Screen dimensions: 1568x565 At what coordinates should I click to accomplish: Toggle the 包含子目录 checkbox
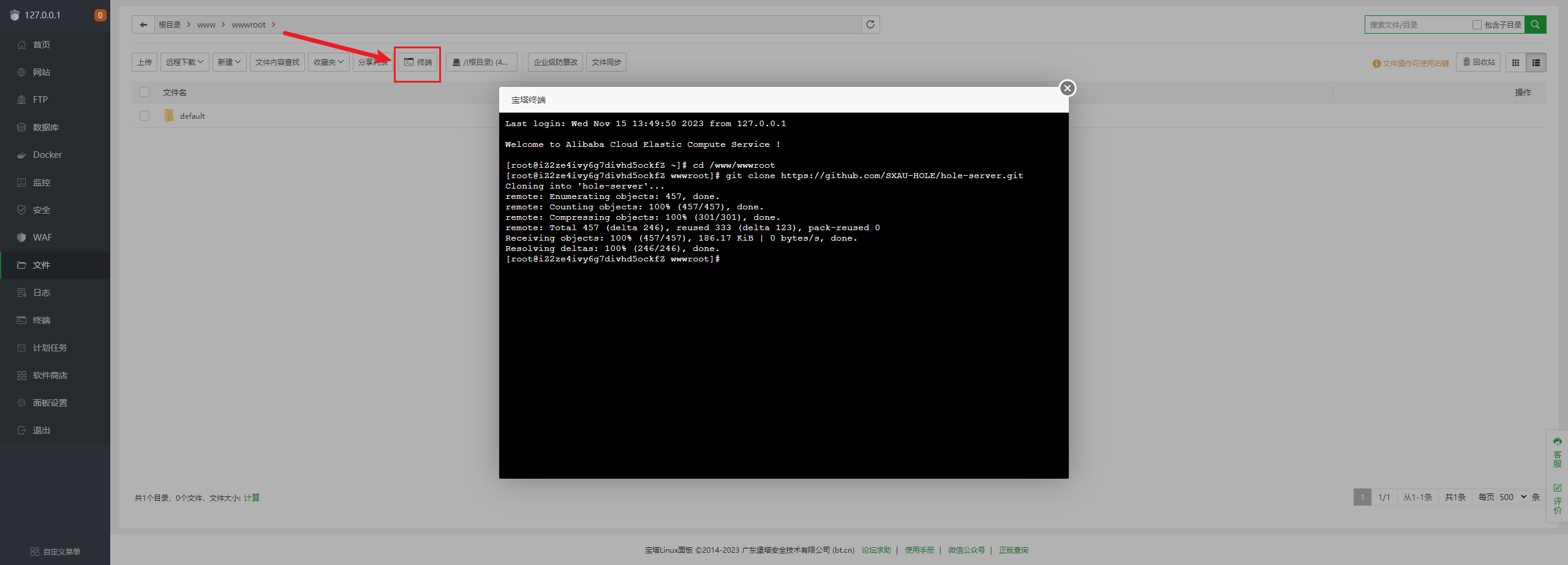(1477, 24)
